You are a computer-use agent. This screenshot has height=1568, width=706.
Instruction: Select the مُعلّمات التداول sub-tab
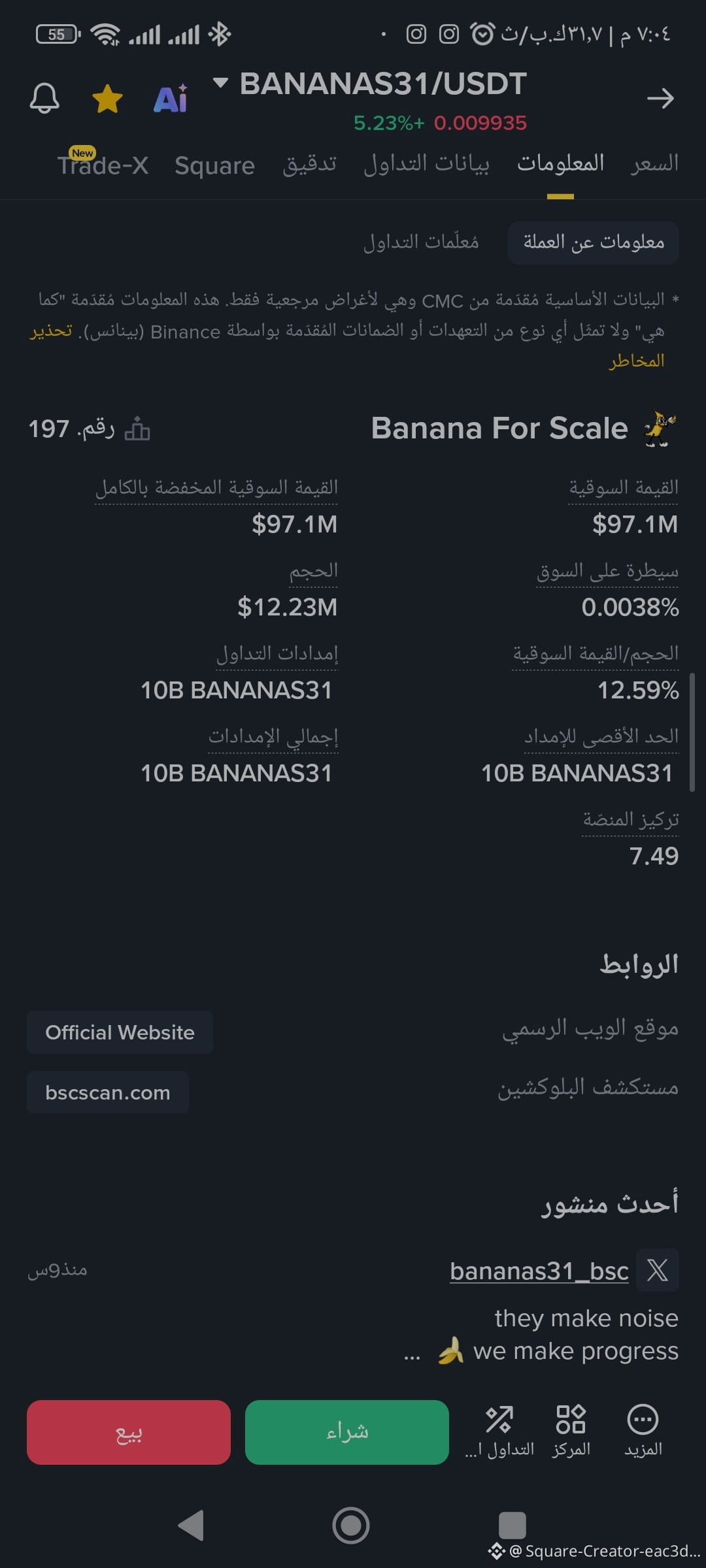pos(421,242)
